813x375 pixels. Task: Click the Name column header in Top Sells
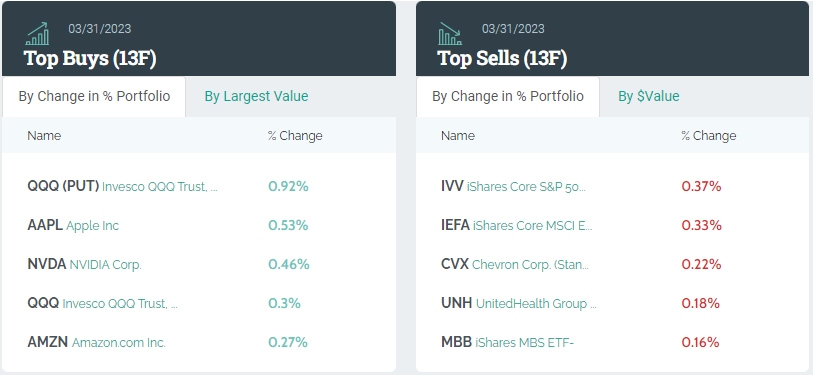[458, 136]
